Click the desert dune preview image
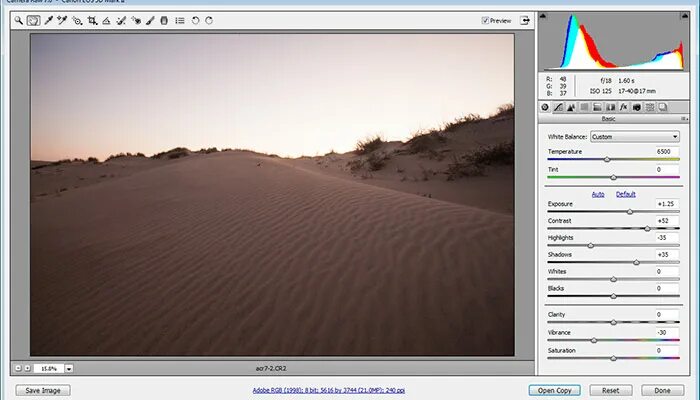The image size is (700, 400). (272, 195)
